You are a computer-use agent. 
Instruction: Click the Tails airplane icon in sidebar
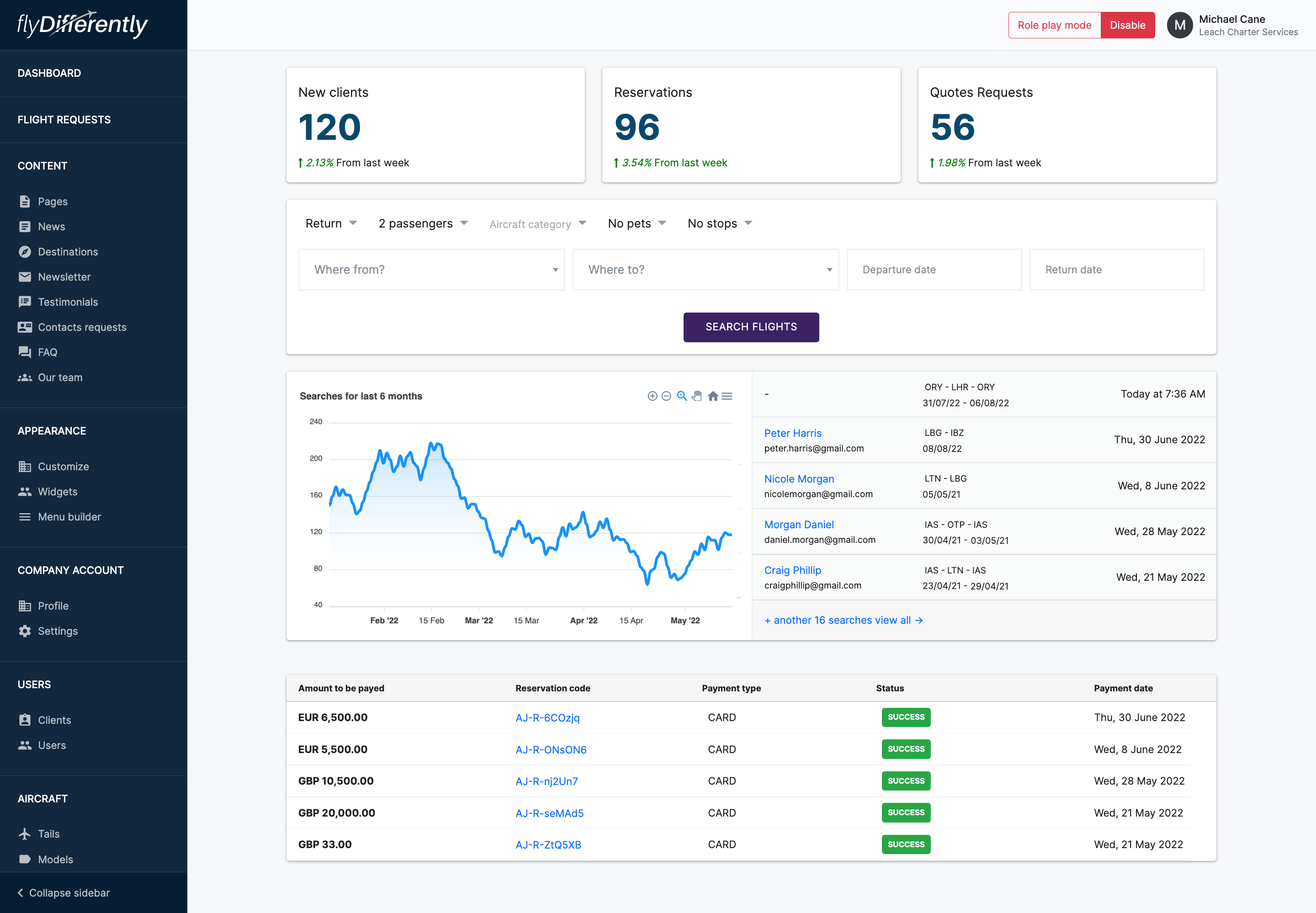pyautogui.click(x=25, y=834)
